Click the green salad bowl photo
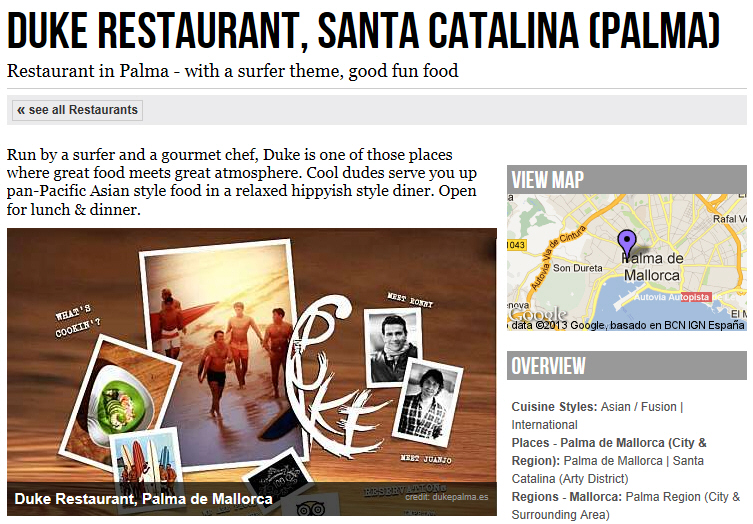This screenshot has width=753, height=524. (x=120, y=401)
